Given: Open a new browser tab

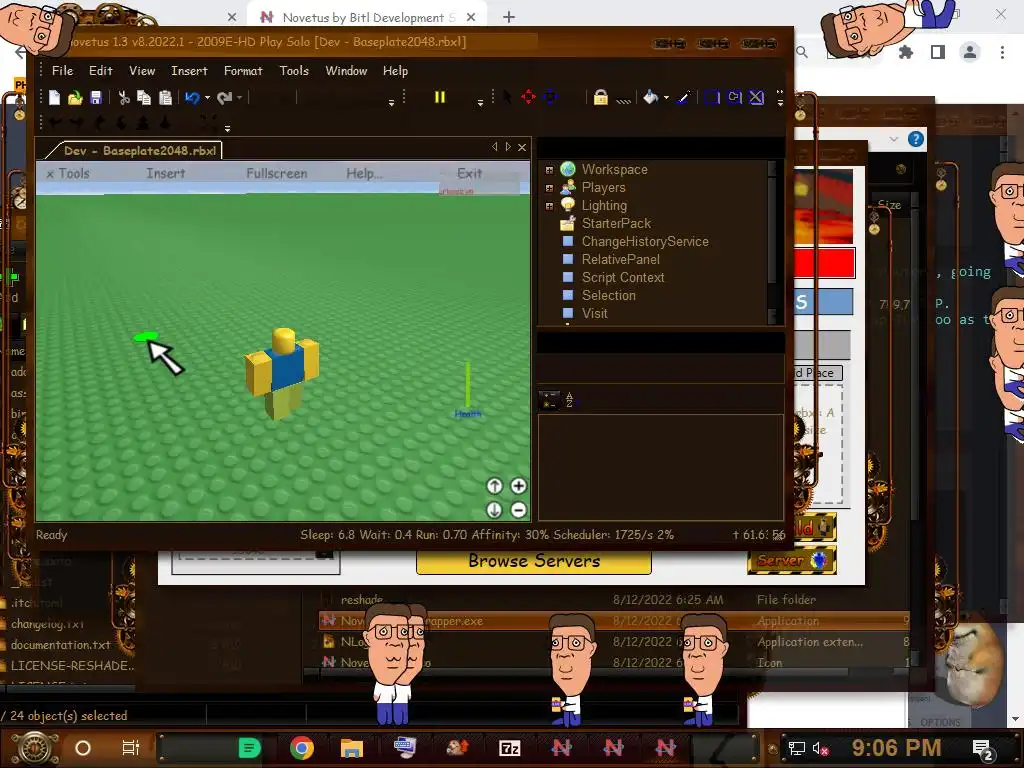Looking at the screenshot, I should (x=509, y=17).
